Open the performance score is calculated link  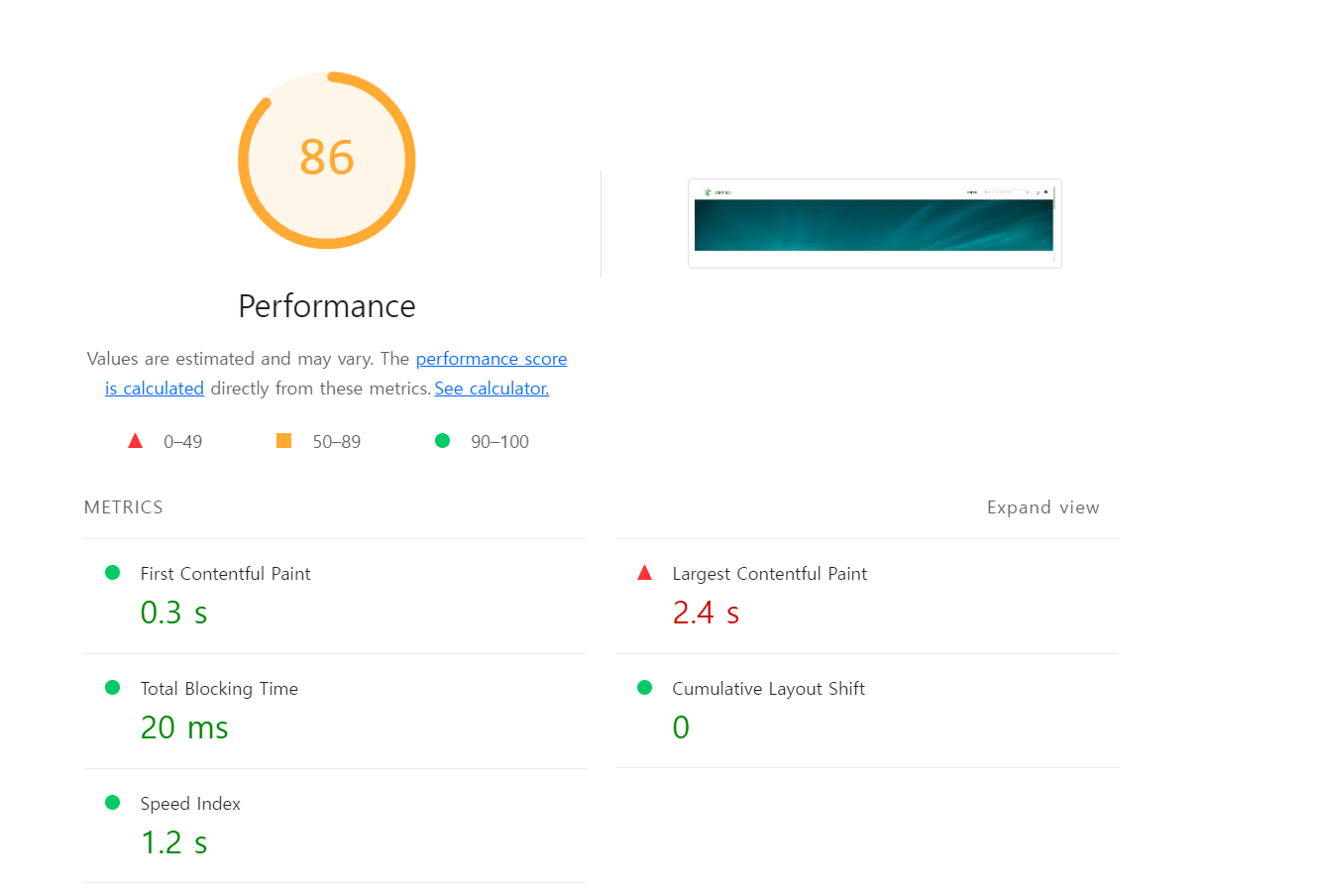[x=337, y=374]
